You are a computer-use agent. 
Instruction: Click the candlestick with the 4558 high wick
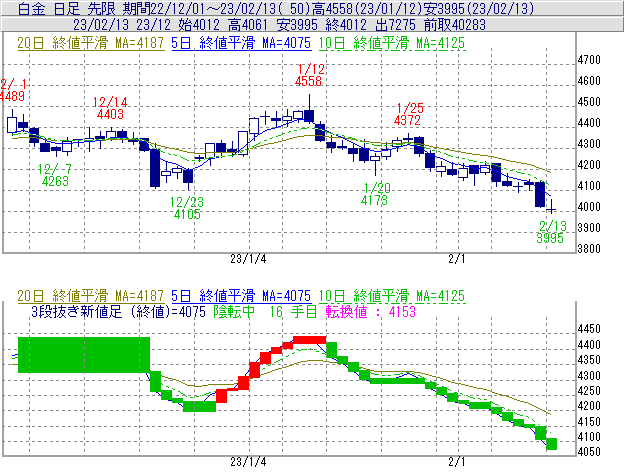[x=309, y=115]
